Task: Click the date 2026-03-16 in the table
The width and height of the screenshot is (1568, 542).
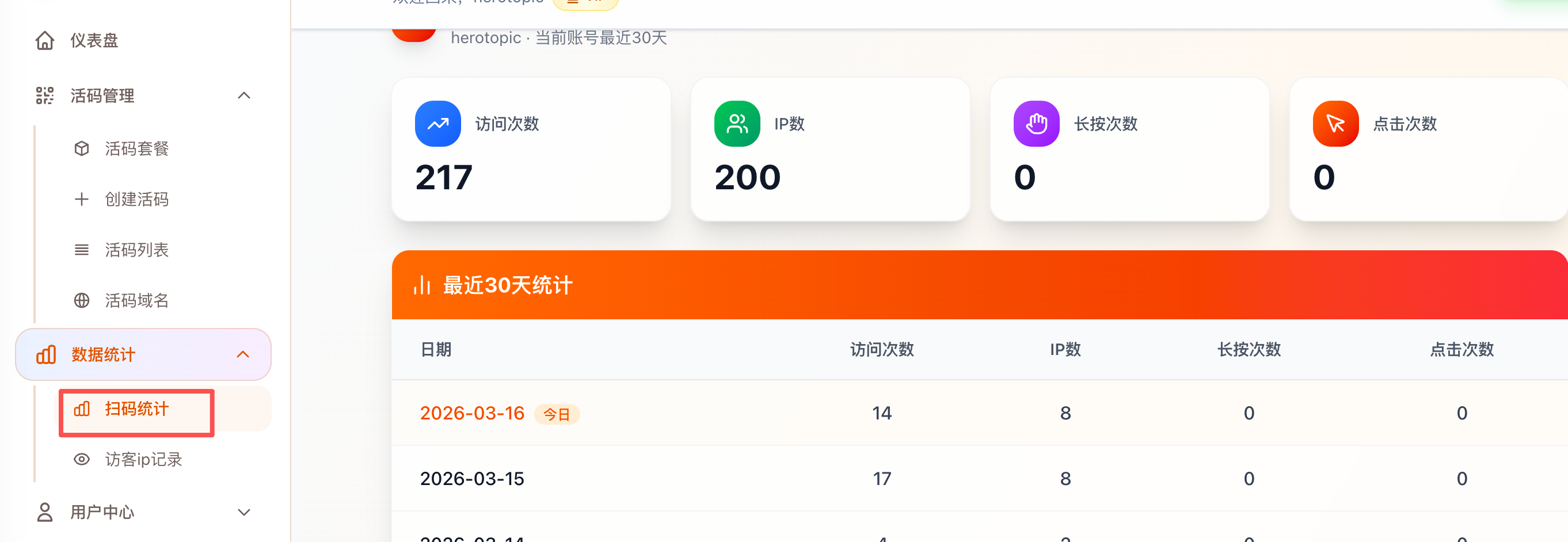Action: coord(473,414)
